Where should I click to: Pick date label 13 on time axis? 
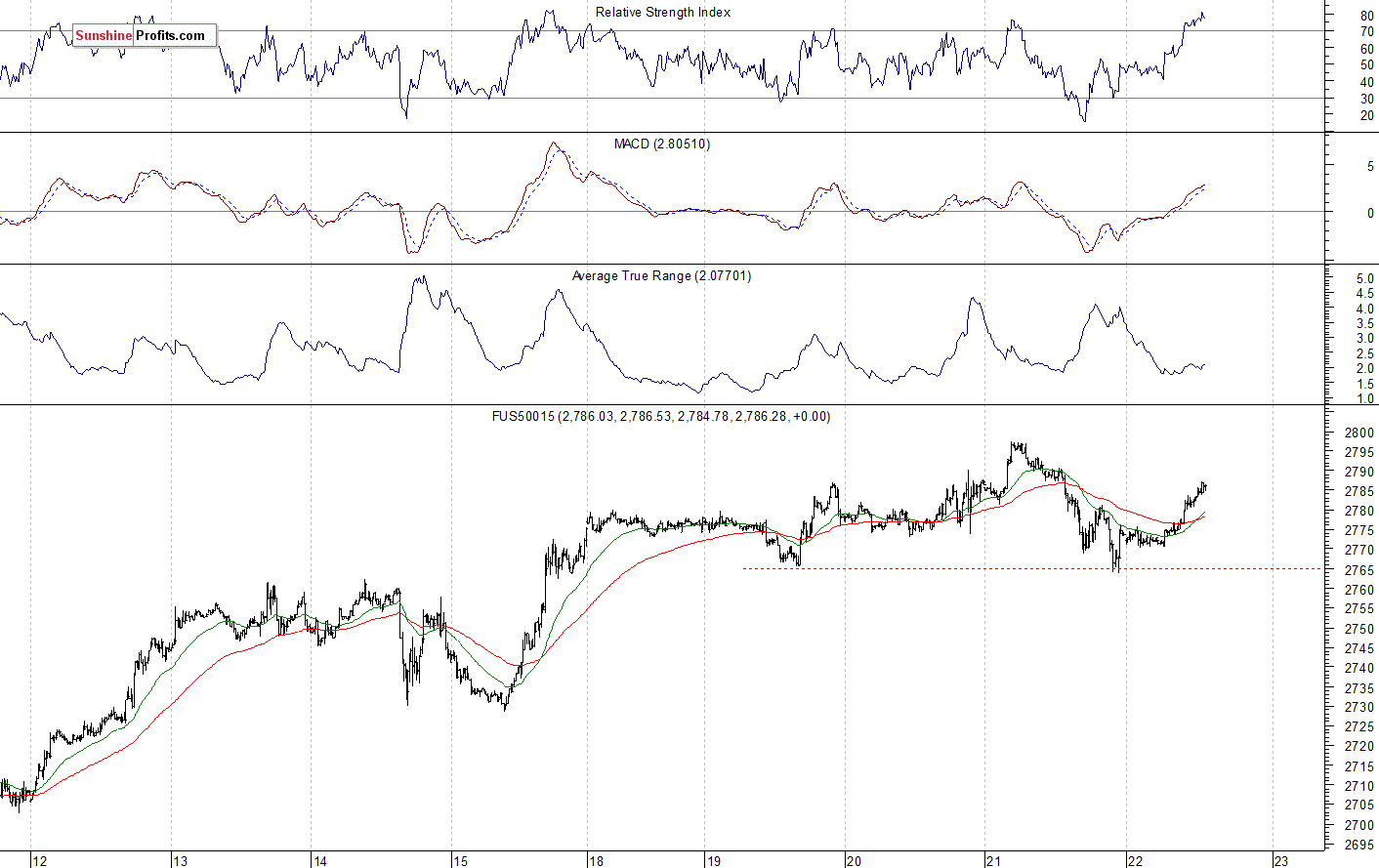[x=180, y=861]
